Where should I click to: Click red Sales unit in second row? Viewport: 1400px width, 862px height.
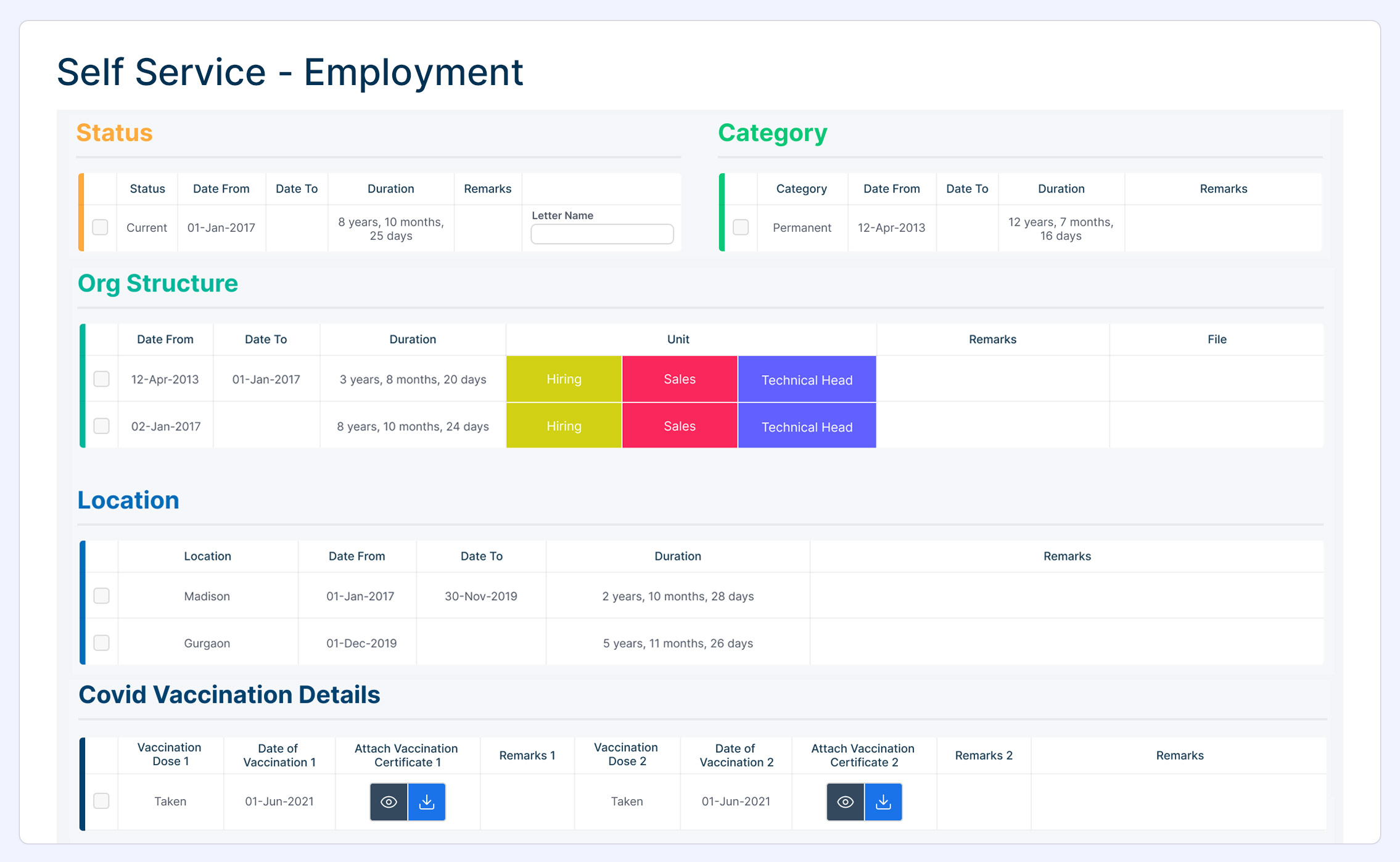click(x=679, y=426)
